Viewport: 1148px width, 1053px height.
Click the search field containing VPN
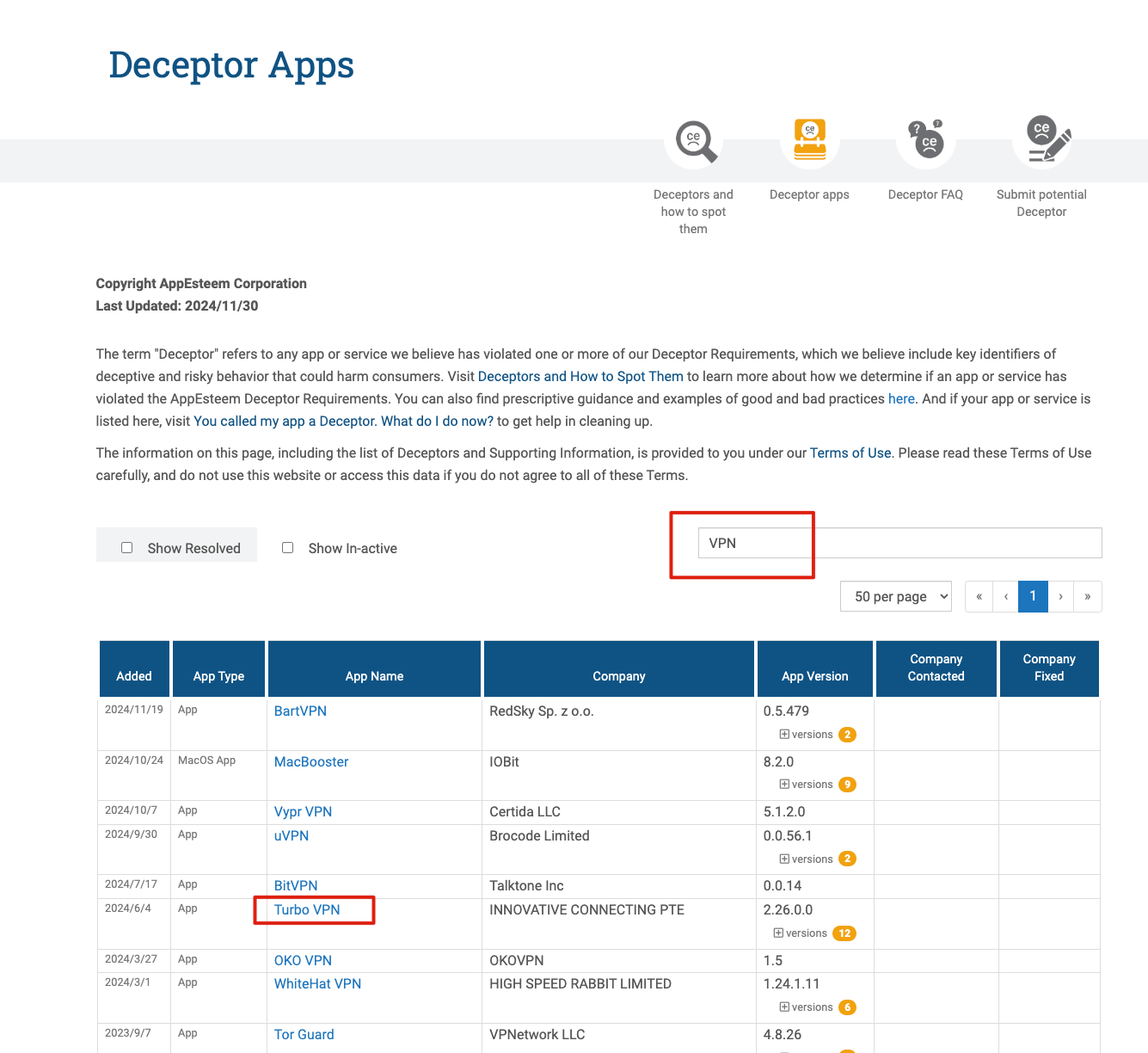click(899, 543)
